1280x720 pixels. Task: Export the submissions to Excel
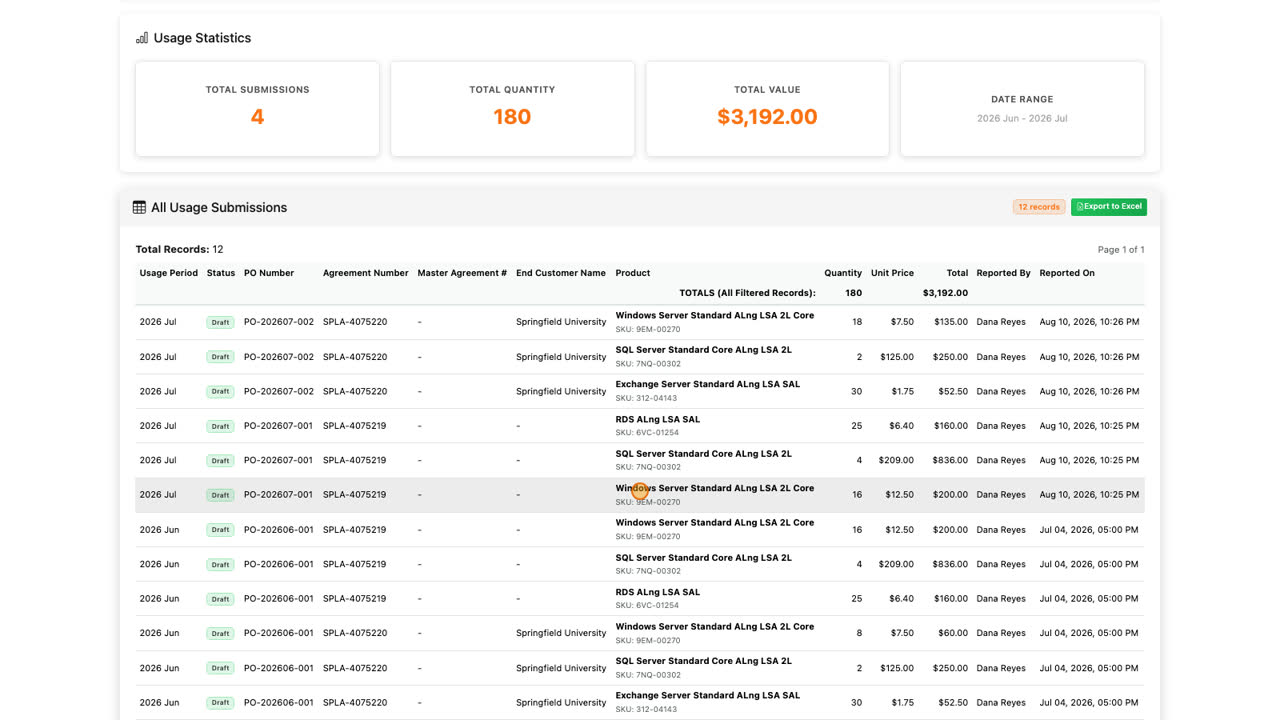pyautogui.click(x=1109, y=207)
